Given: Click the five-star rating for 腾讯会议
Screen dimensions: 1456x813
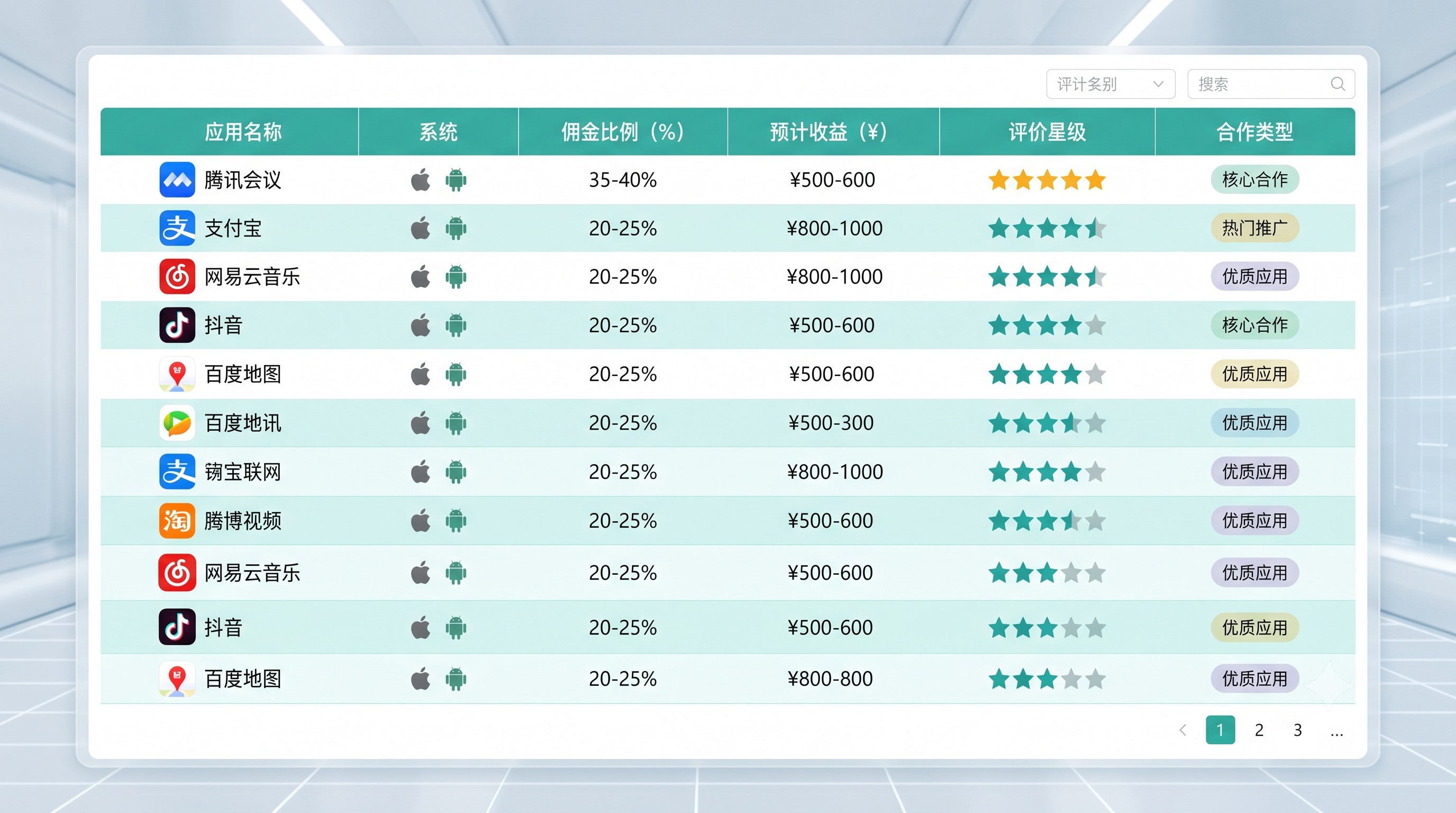Looking at the screenshot, I should click(1048, 180).
